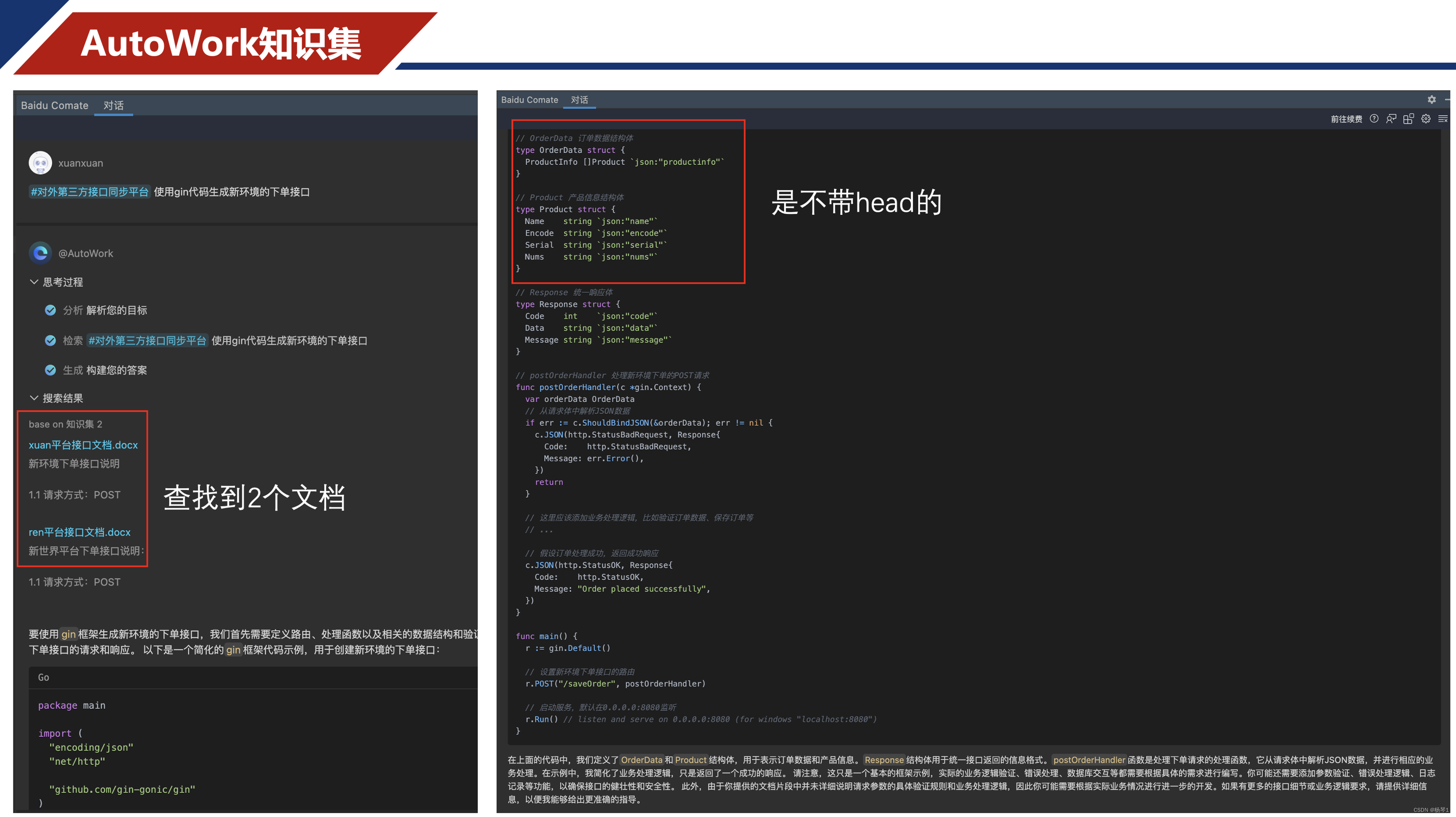Click the xuanxuan user avatar
The height and width of the screenshot is (817, 1456).
(x=40, y=163)
